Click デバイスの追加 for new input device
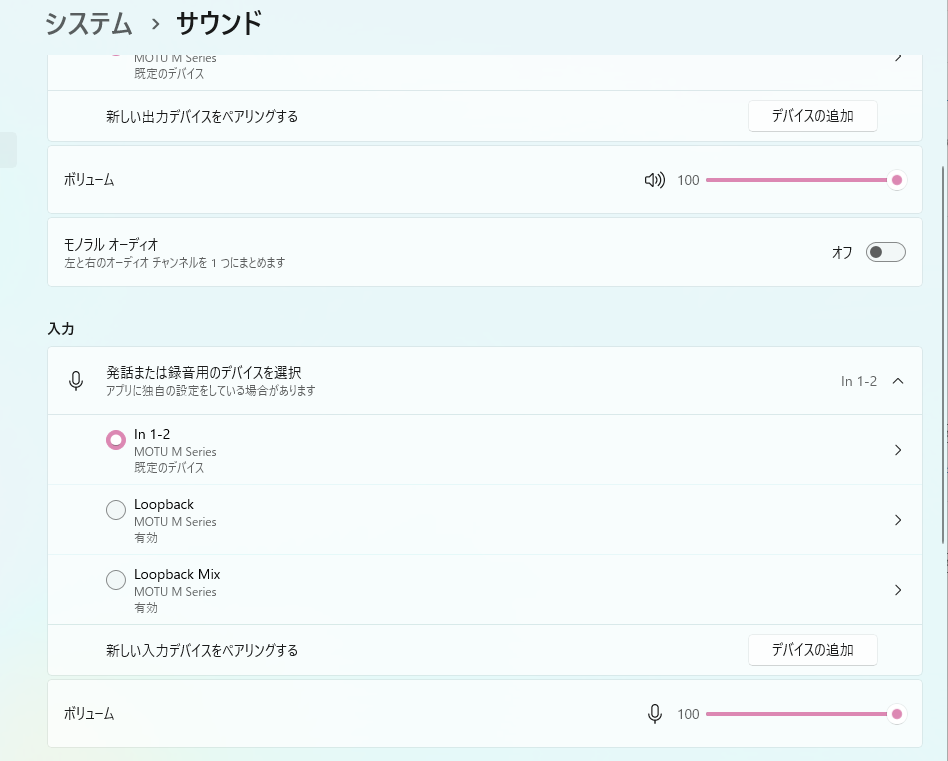The image size is (948, 761). pos(812,650)
